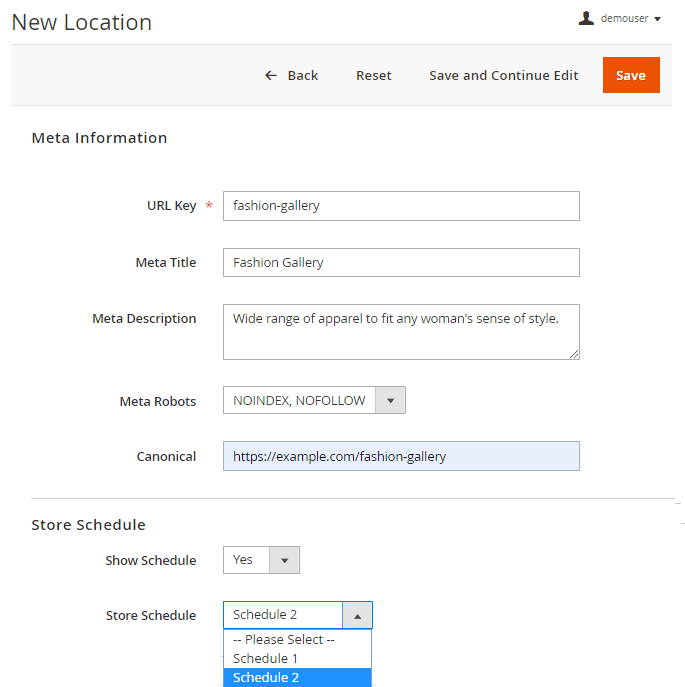Collapse the Store Schedule dropdown arrow
This screenshot has height=687, width=685.
click(357, 616)
